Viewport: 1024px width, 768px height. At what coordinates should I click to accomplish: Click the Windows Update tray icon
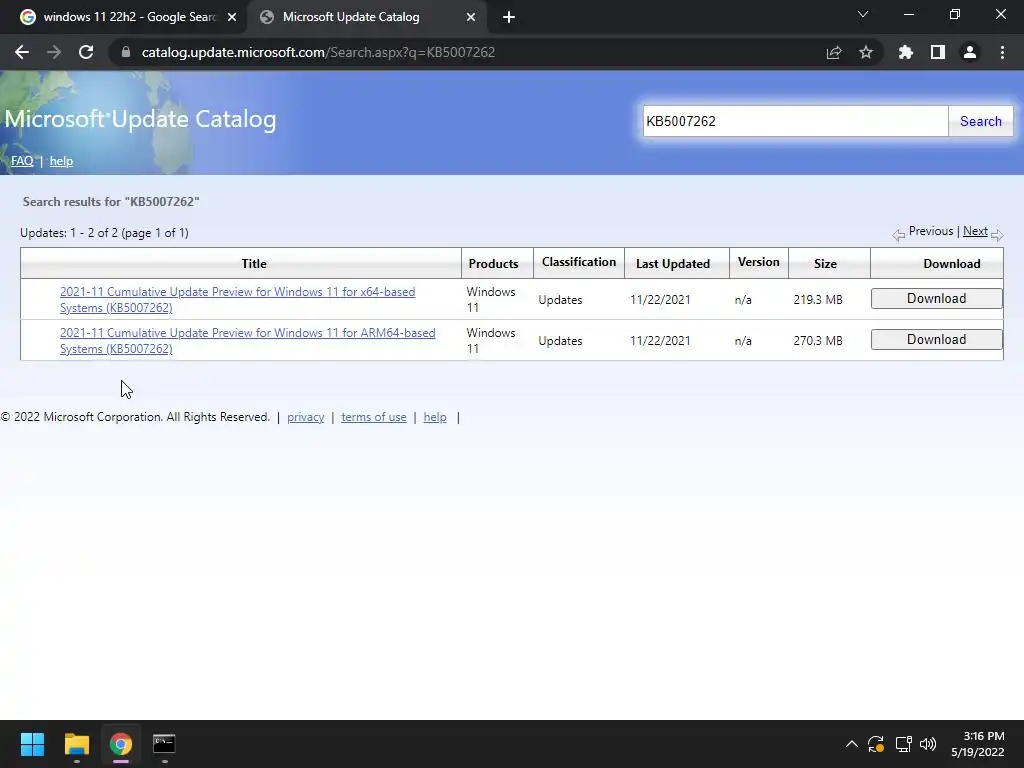tap(876, 744)
